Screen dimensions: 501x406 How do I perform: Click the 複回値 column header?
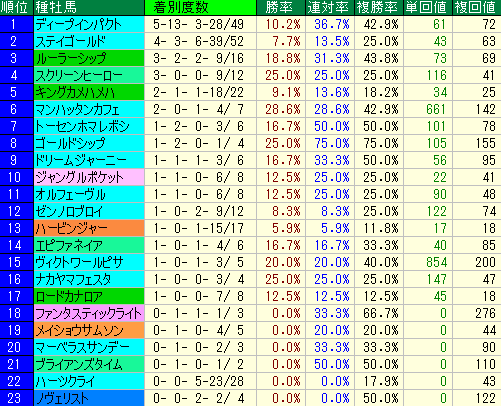pos(477,7)
